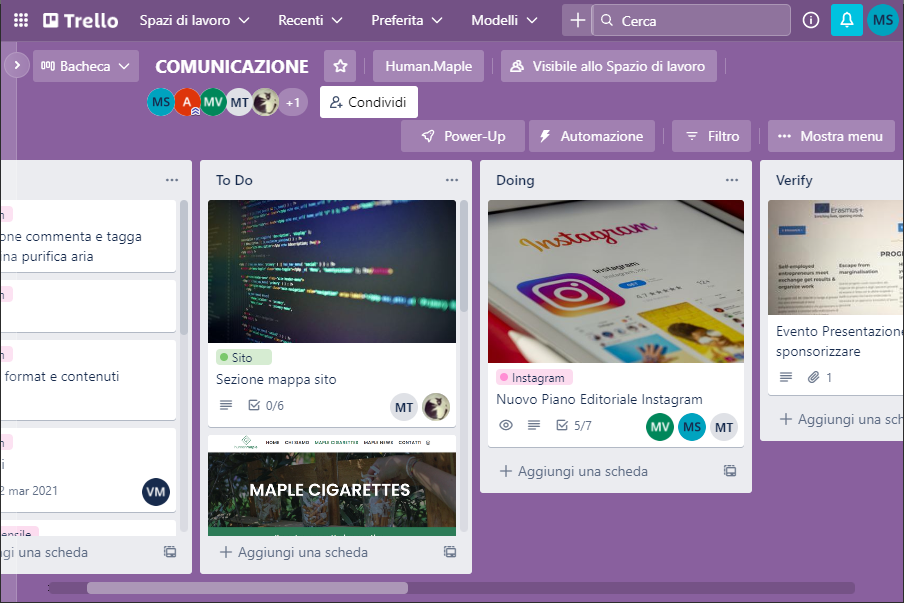The height and width of the screenshot is (603, 904).
Task: Open the Recenti dropdown menu
Action: (310, 20)
